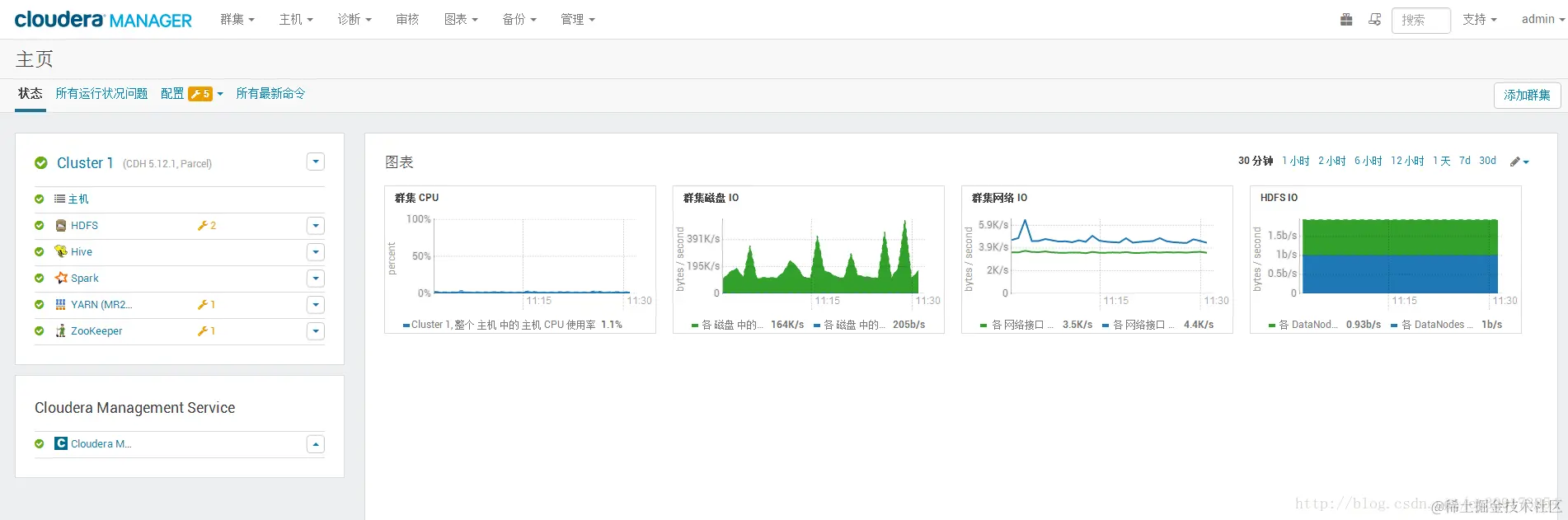Screen dimensions: 1568x520
Task: Select the 1 小时 time range
Action: [x=1296, y=161]
